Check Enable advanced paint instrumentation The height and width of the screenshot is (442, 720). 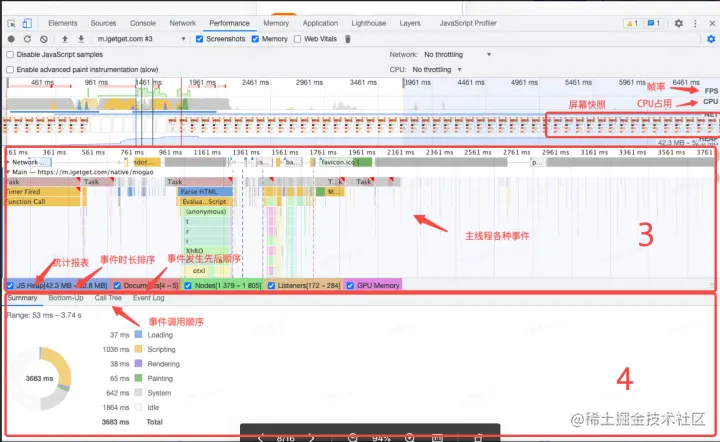point(10,70)
